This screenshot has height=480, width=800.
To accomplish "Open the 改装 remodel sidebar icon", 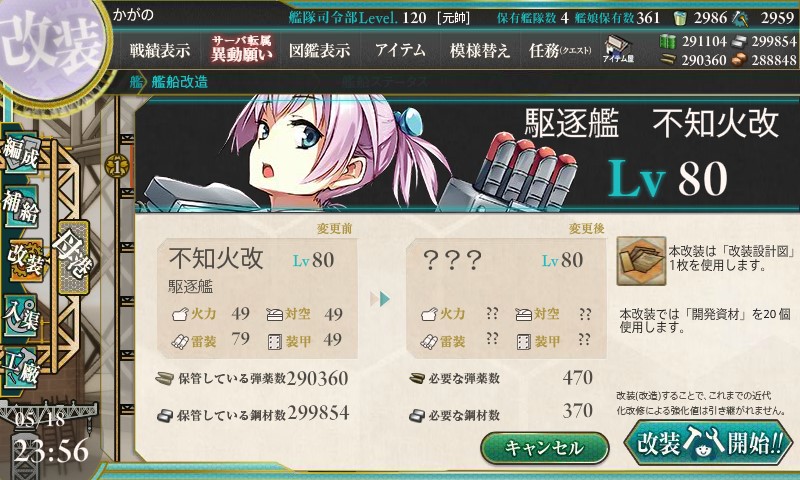I will click(x=23, y=259).
